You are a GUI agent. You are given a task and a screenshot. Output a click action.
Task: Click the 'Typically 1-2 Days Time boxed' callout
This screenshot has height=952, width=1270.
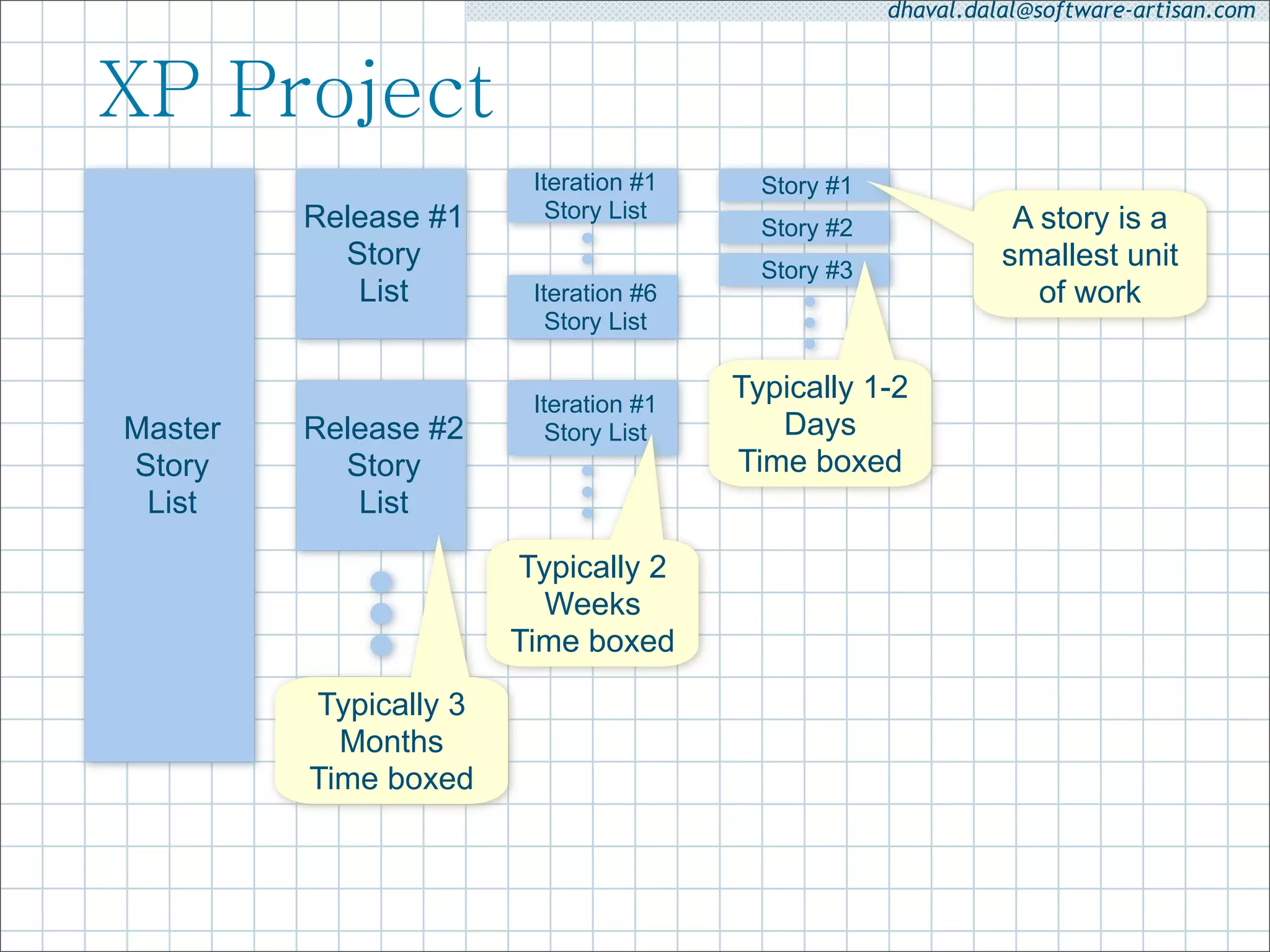[819, 424]
